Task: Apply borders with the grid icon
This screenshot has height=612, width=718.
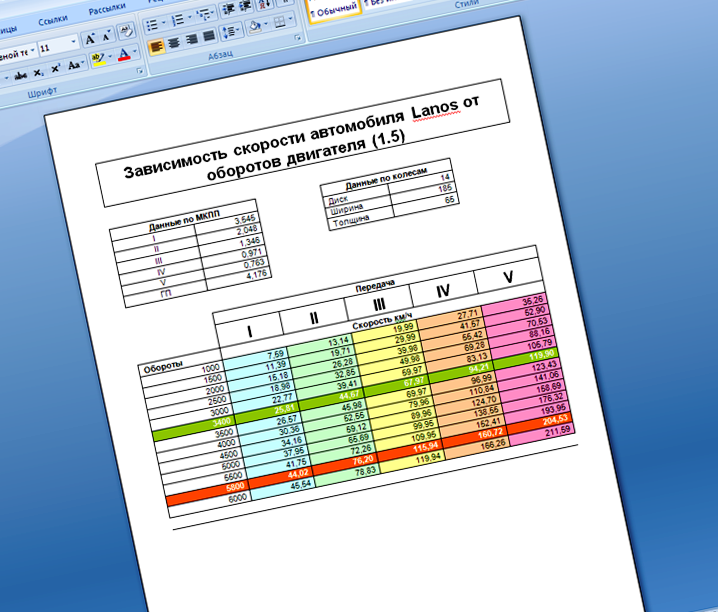Action: tap(279, 22)
